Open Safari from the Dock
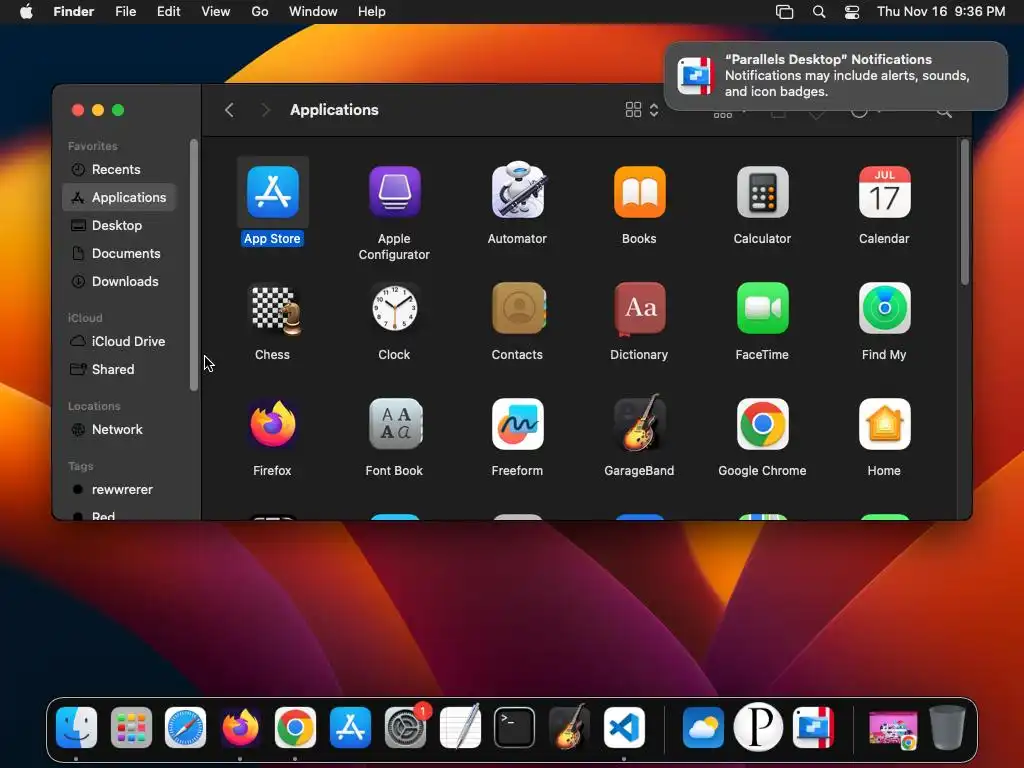 click(x=185, y=728)
